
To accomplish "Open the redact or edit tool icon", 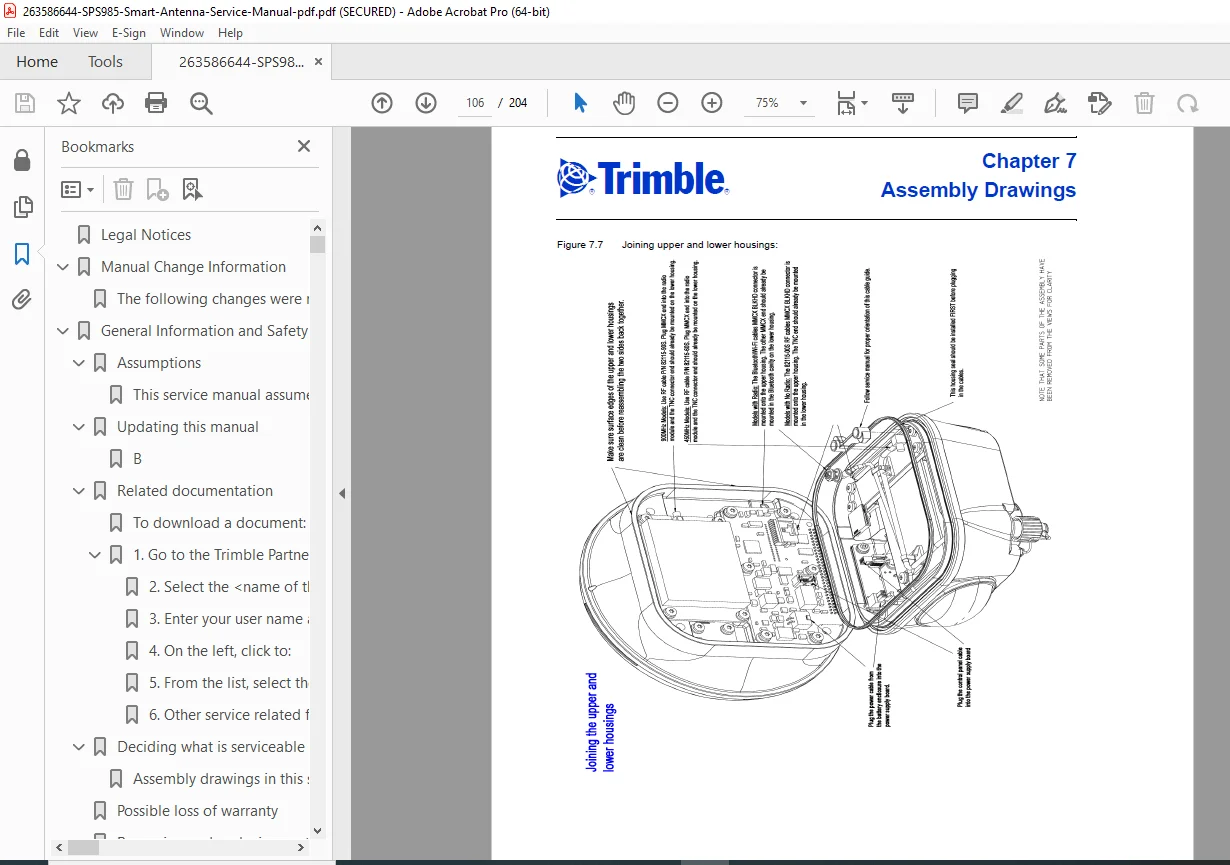I will click(1099, 103).
